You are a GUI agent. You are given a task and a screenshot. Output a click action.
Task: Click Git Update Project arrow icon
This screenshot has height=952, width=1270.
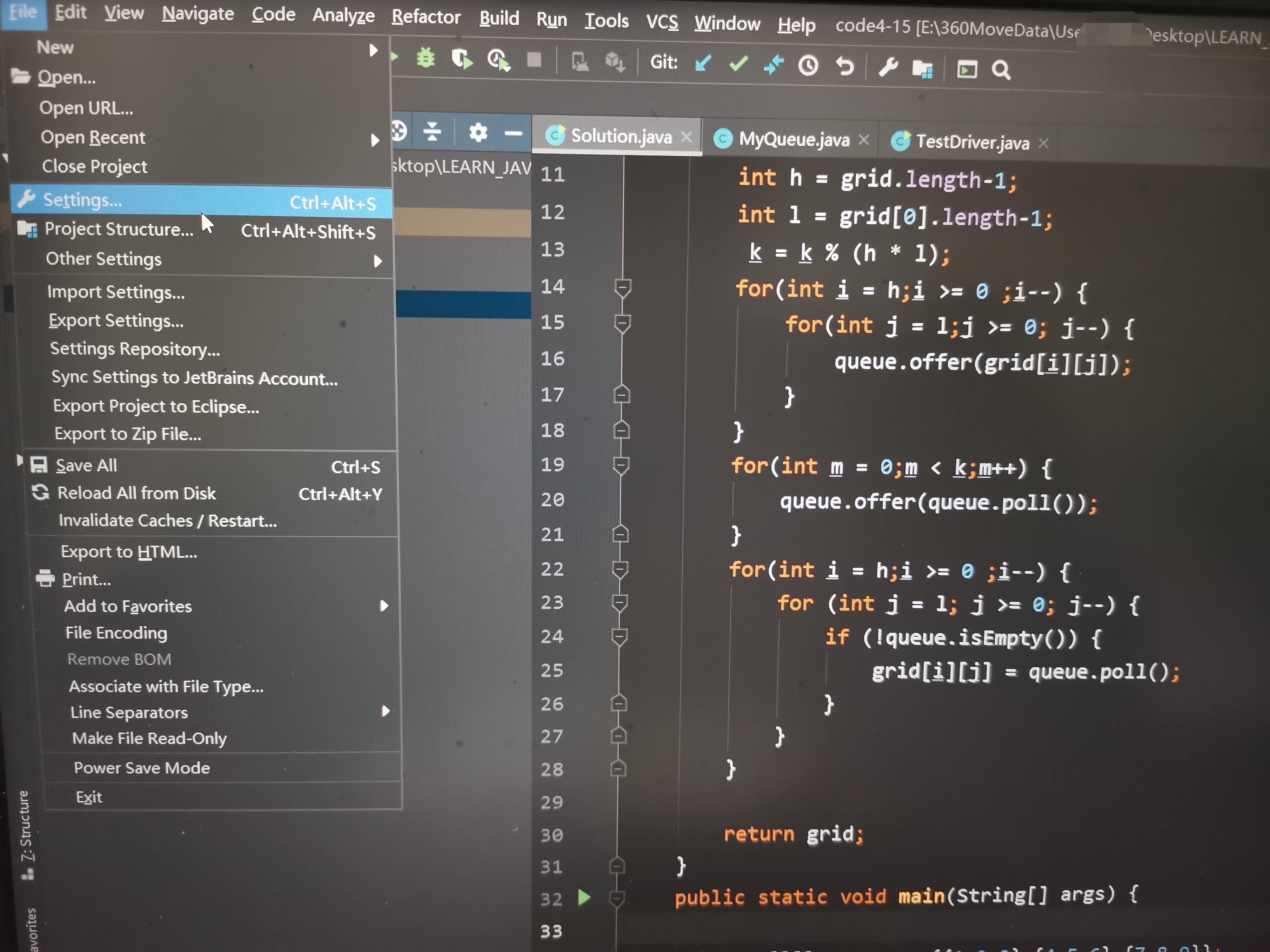click(x=703, y=63)
